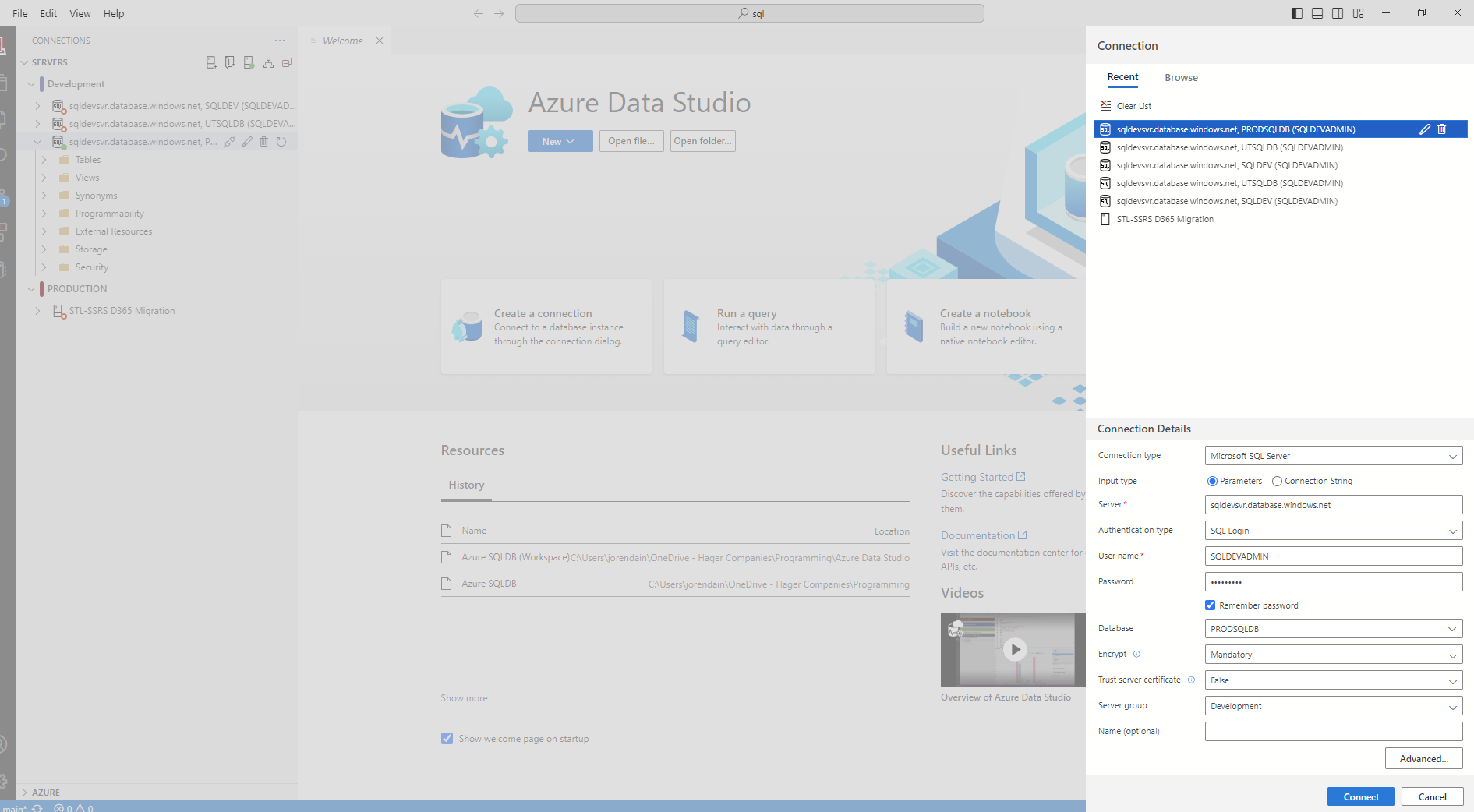This screenshot has height=812, width=1474.
Task: Toggle Show welcome page on startup
Action: 447,739
